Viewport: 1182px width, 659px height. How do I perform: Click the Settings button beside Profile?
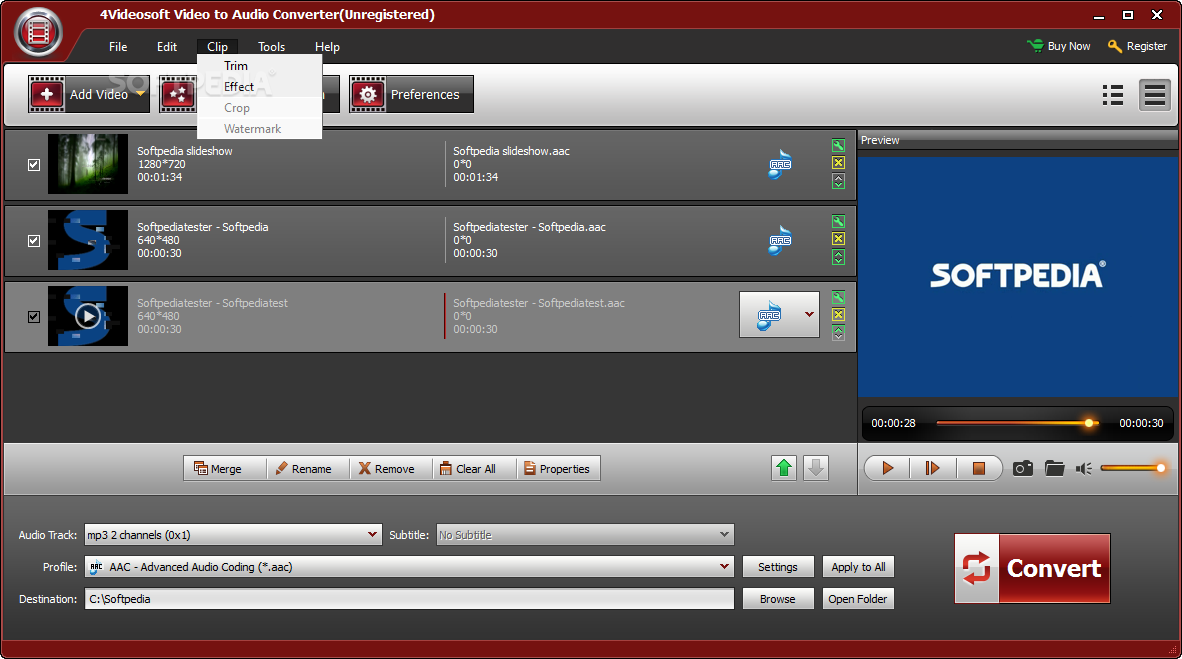[778, 567]
